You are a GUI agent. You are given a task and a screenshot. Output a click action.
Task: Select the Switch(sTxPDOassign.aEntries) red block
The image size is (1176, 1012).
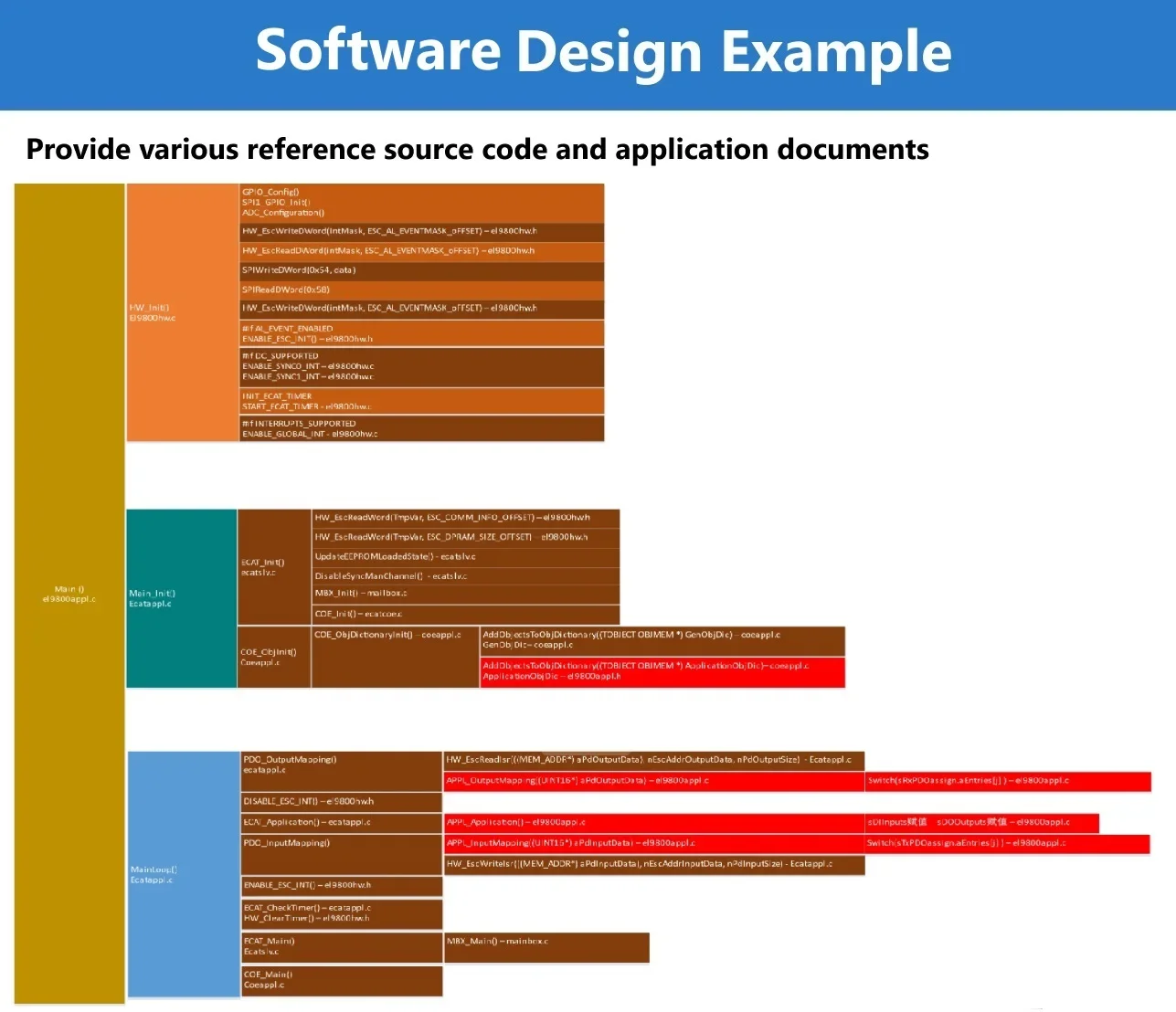click(1008, 844)
